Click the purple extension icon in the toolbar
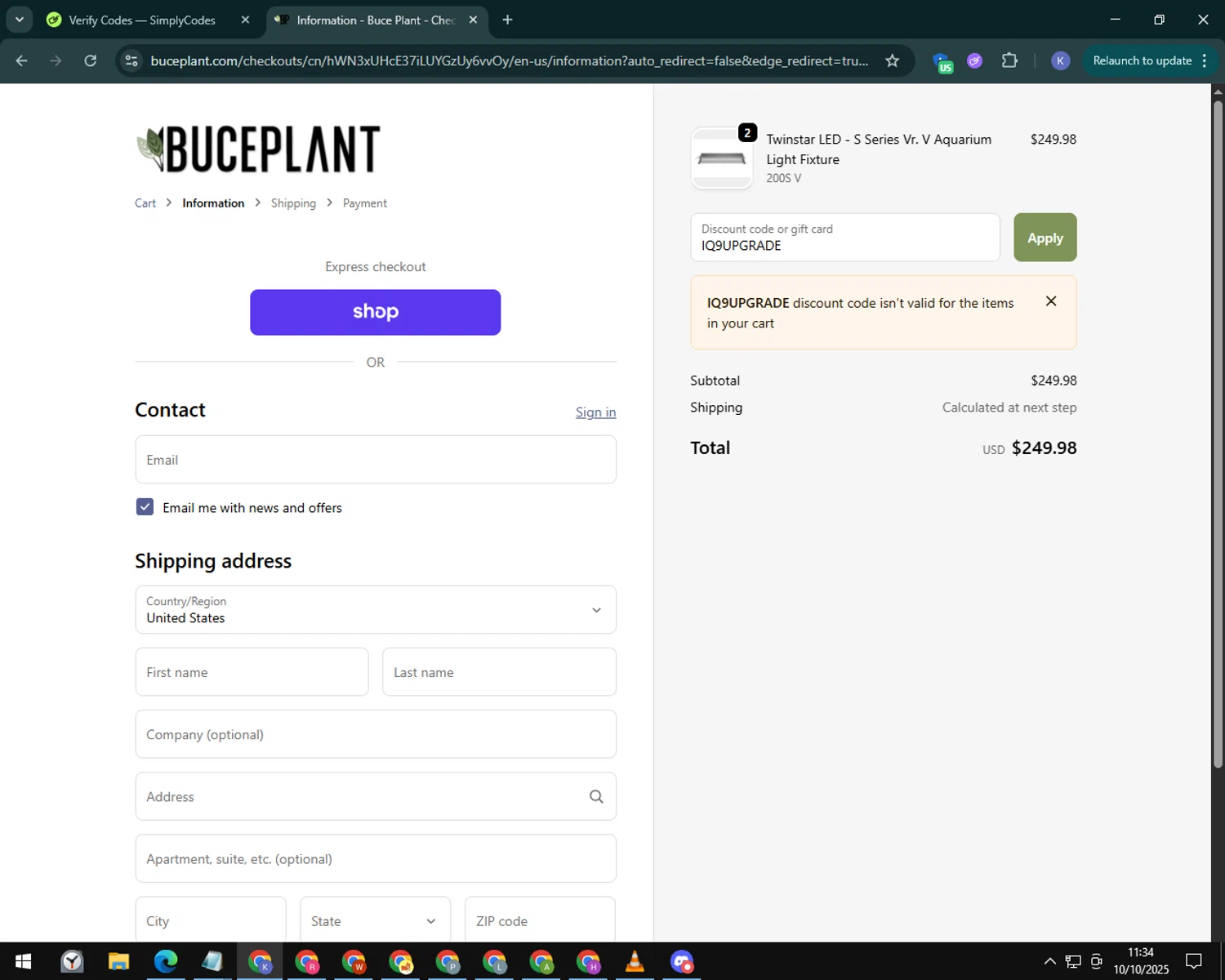Image resolution: width=1225 pixels, height=980 pixels. 974,60
